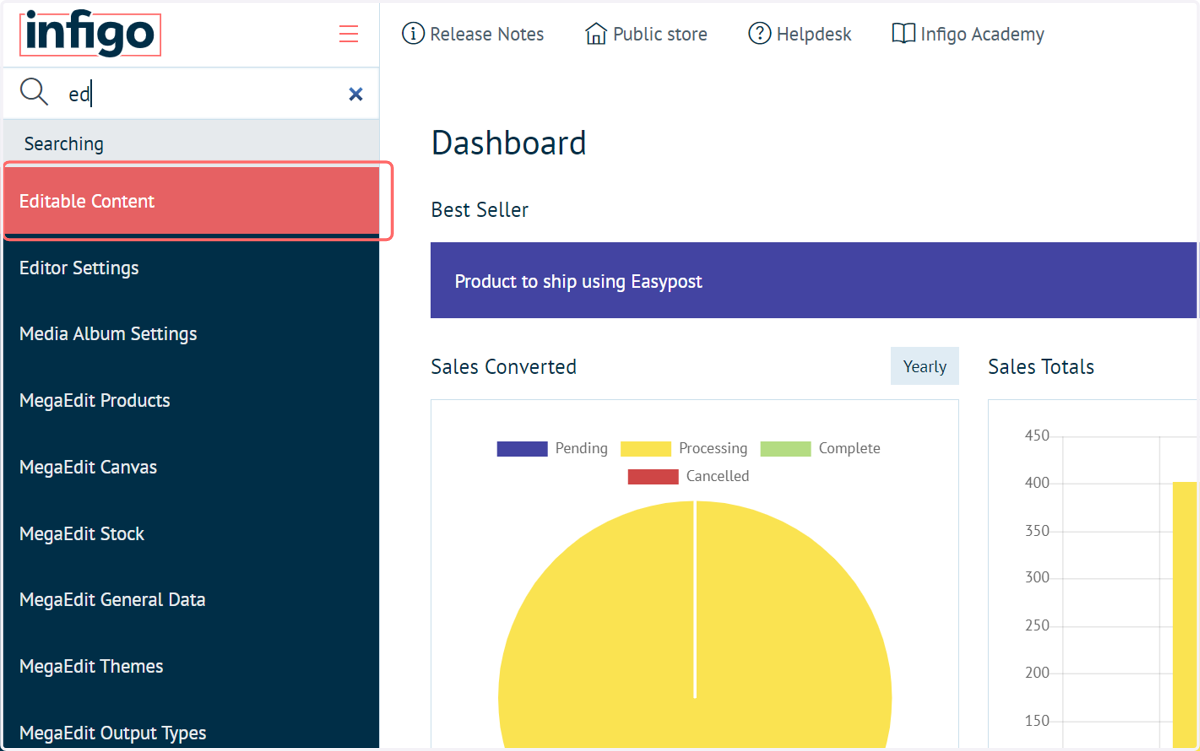
Task: Click Product to ship using Easypost banner
Action: tap(813, 281)
